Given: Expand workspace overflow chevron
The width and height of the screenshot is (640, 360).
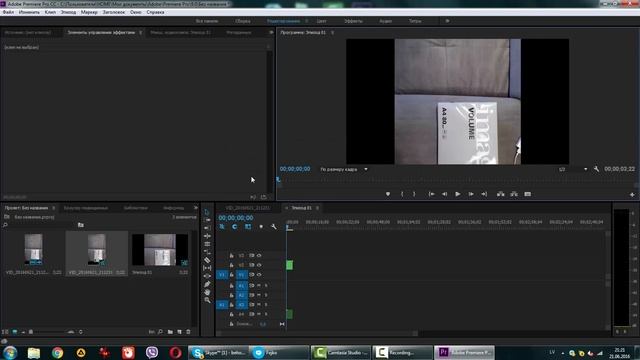Looking at the screenshot, I should [447, 21].
